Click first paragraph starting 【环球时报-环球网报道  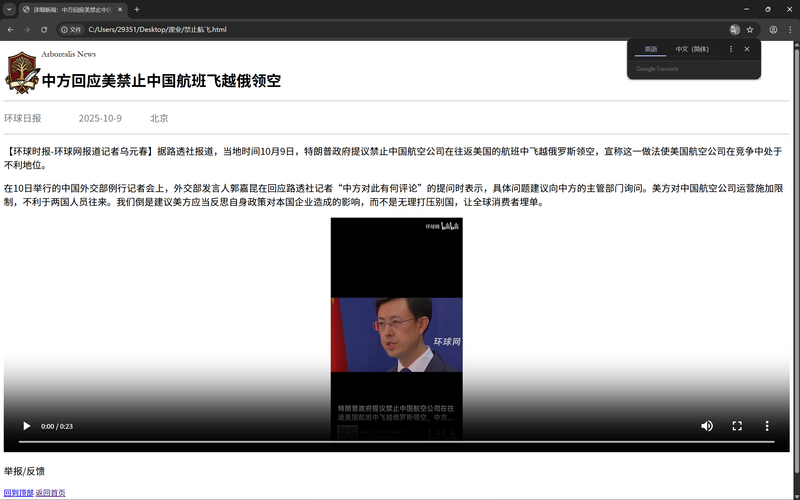pyautogui.click(x=393, y=158)
